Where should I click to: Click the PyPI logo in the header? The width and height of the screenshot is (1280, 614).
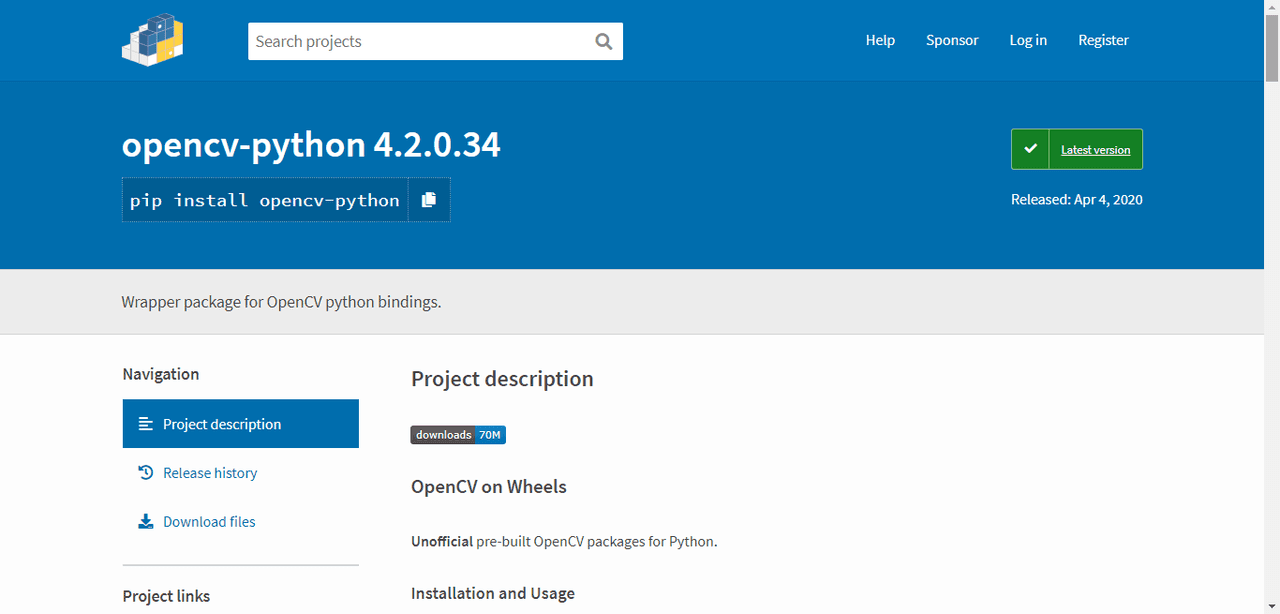[153, 40]
